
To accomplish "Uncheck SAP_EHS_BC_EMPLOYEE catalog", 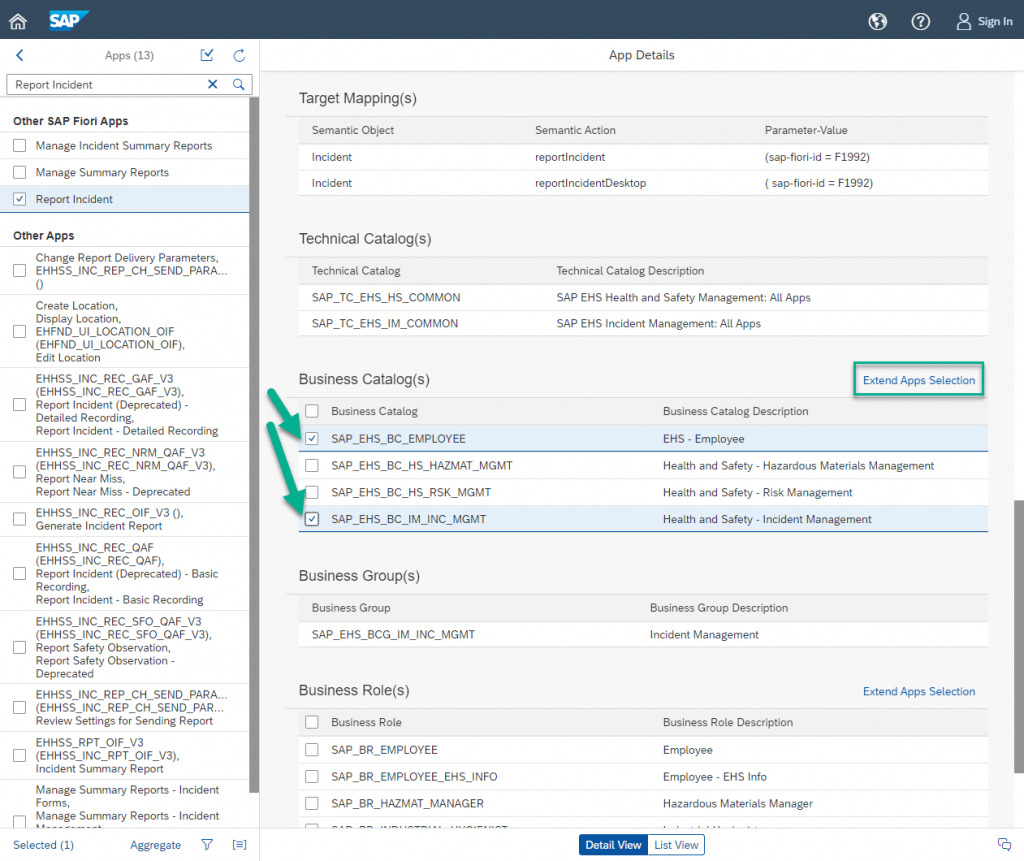I will point(312,438).
